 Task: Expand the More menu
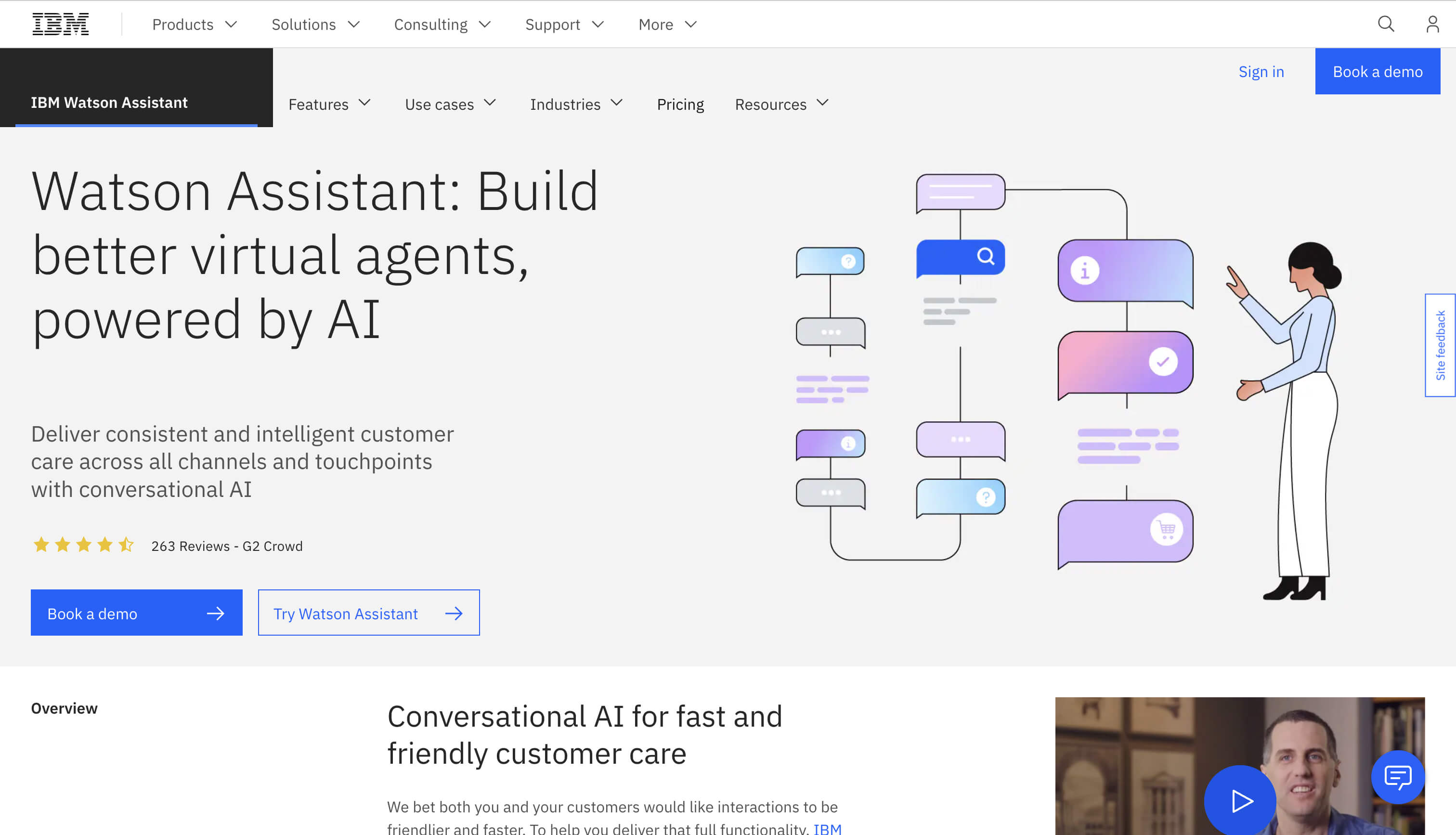(668, 24)
